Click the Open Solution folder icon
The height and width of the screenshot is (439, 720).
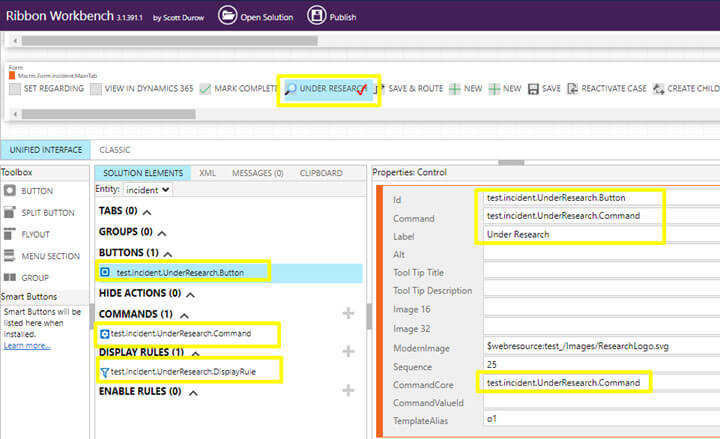pyautogui.click(x=227, y=16)
